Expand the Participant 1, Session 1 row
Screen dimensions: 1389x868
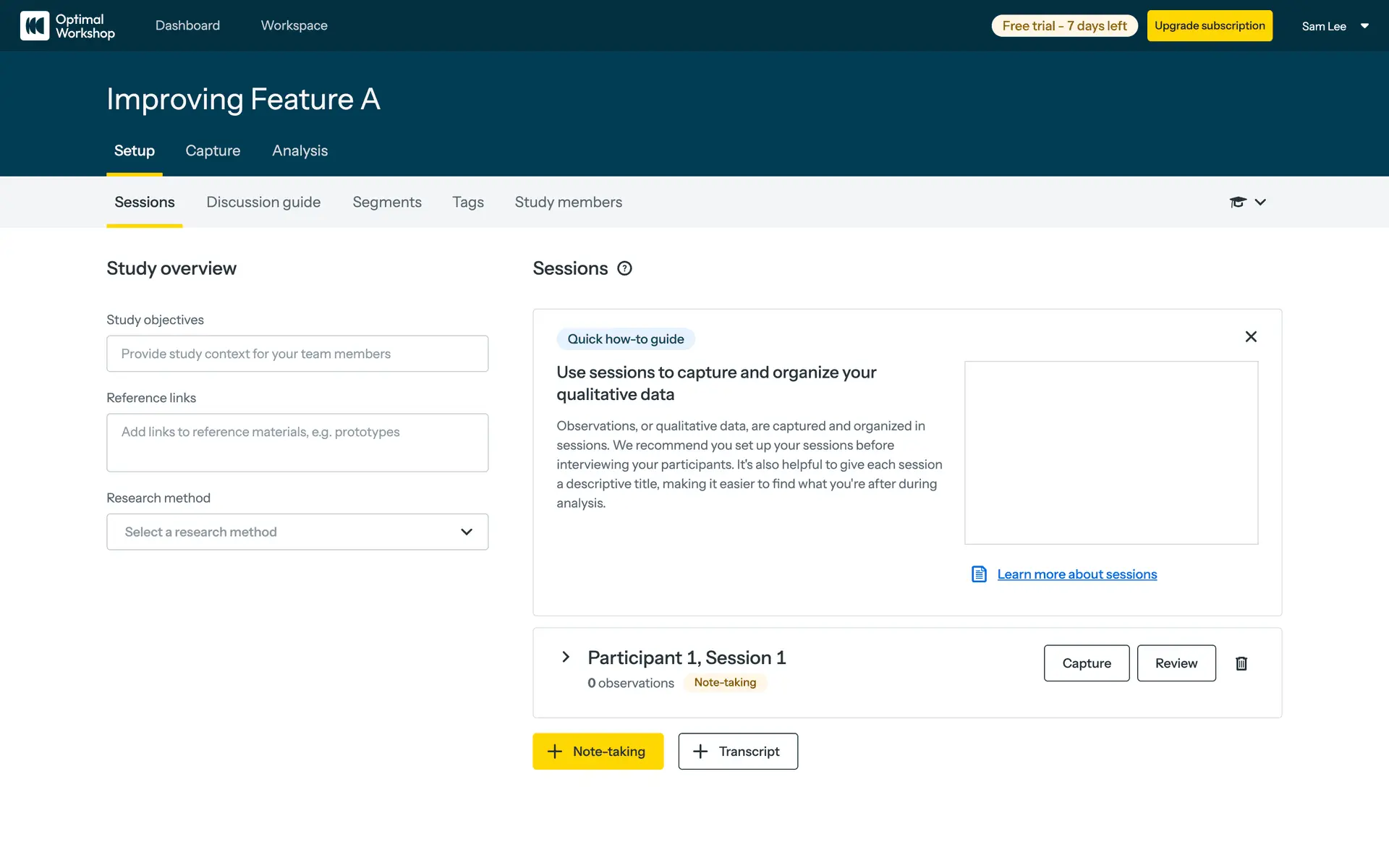coord(566,657)
